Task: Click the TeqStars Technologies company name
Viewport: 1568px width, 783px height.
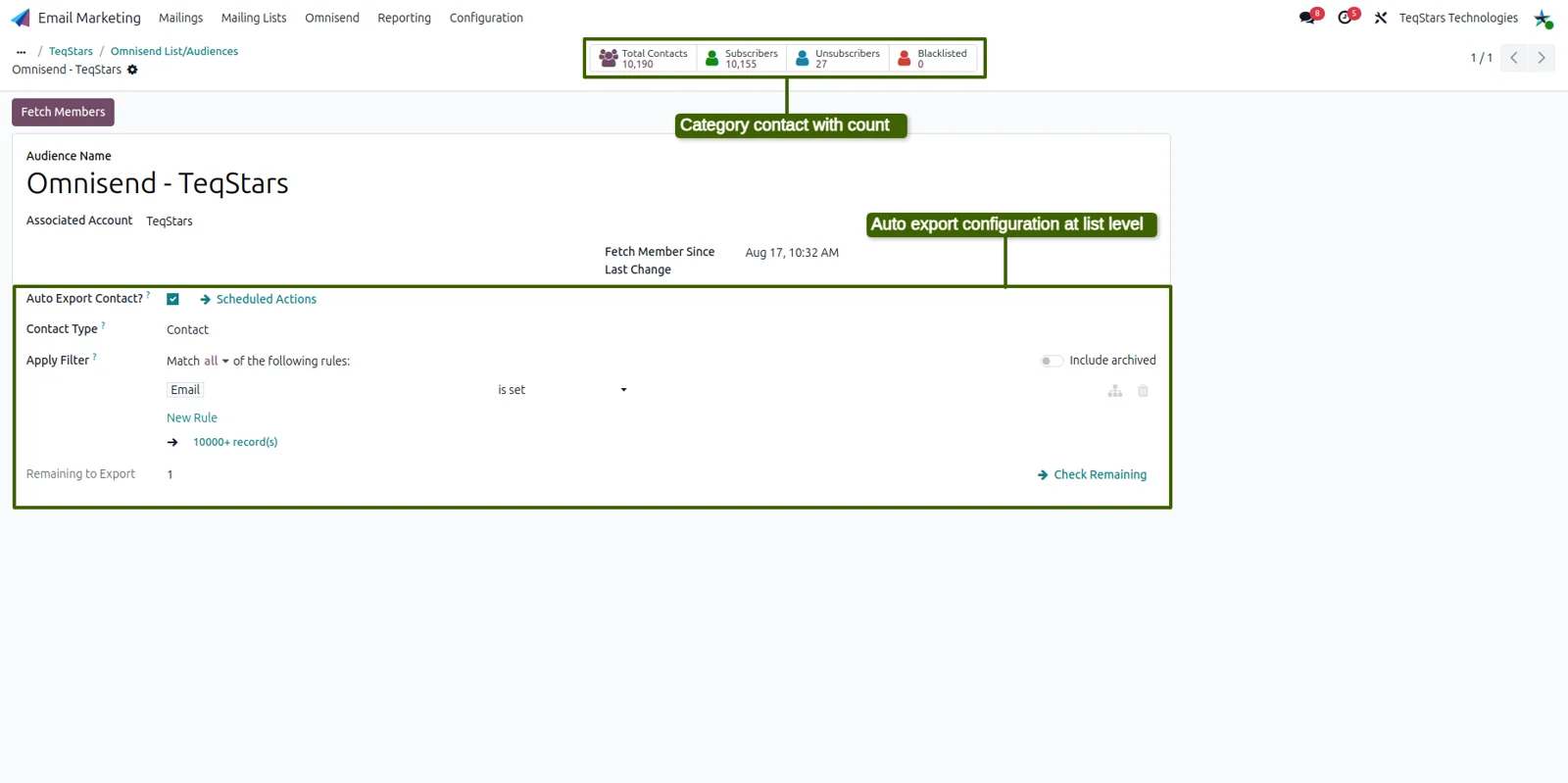Action: 1458,18
